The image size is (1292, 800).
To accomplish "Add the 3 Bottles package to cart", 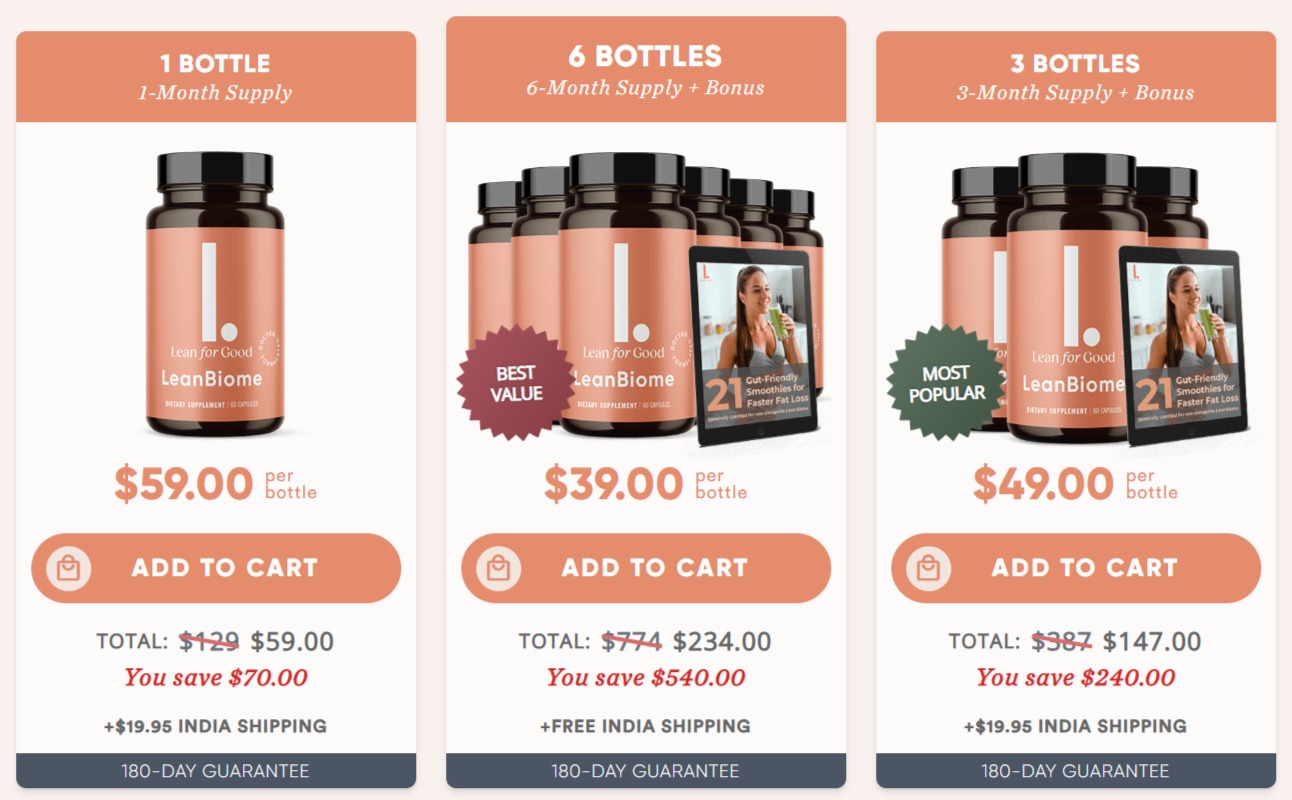I will click(x=1076, y=568).
